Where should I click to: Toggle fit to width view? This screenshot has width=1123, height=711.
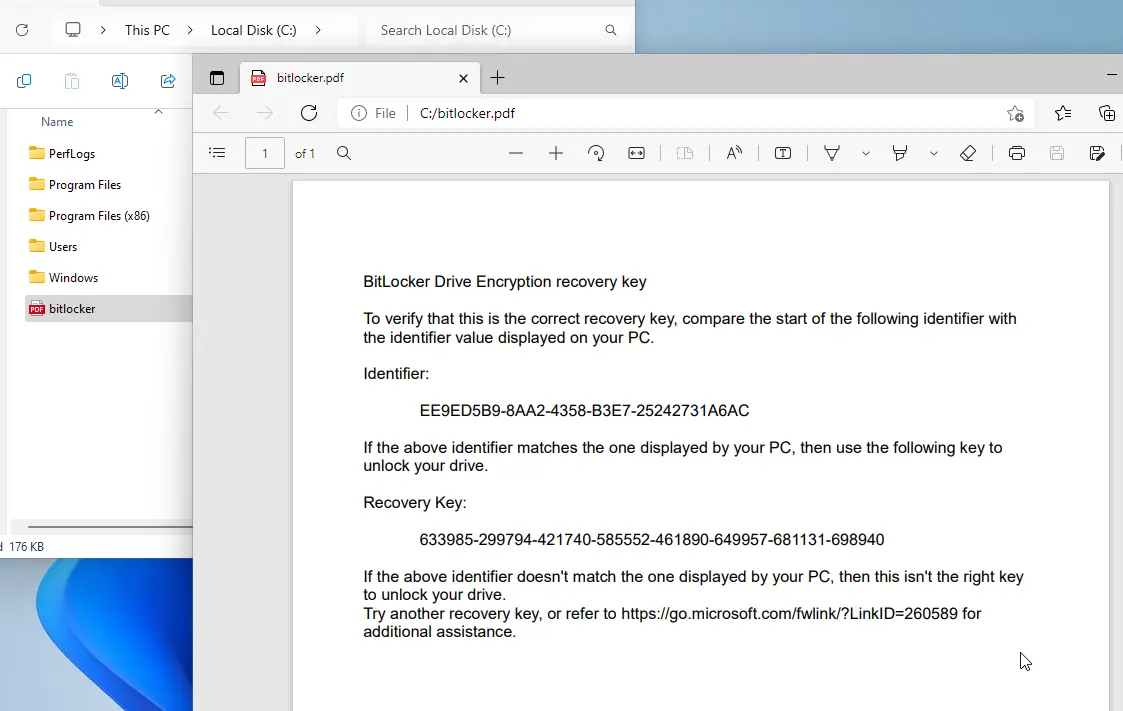tap(636, 153)
